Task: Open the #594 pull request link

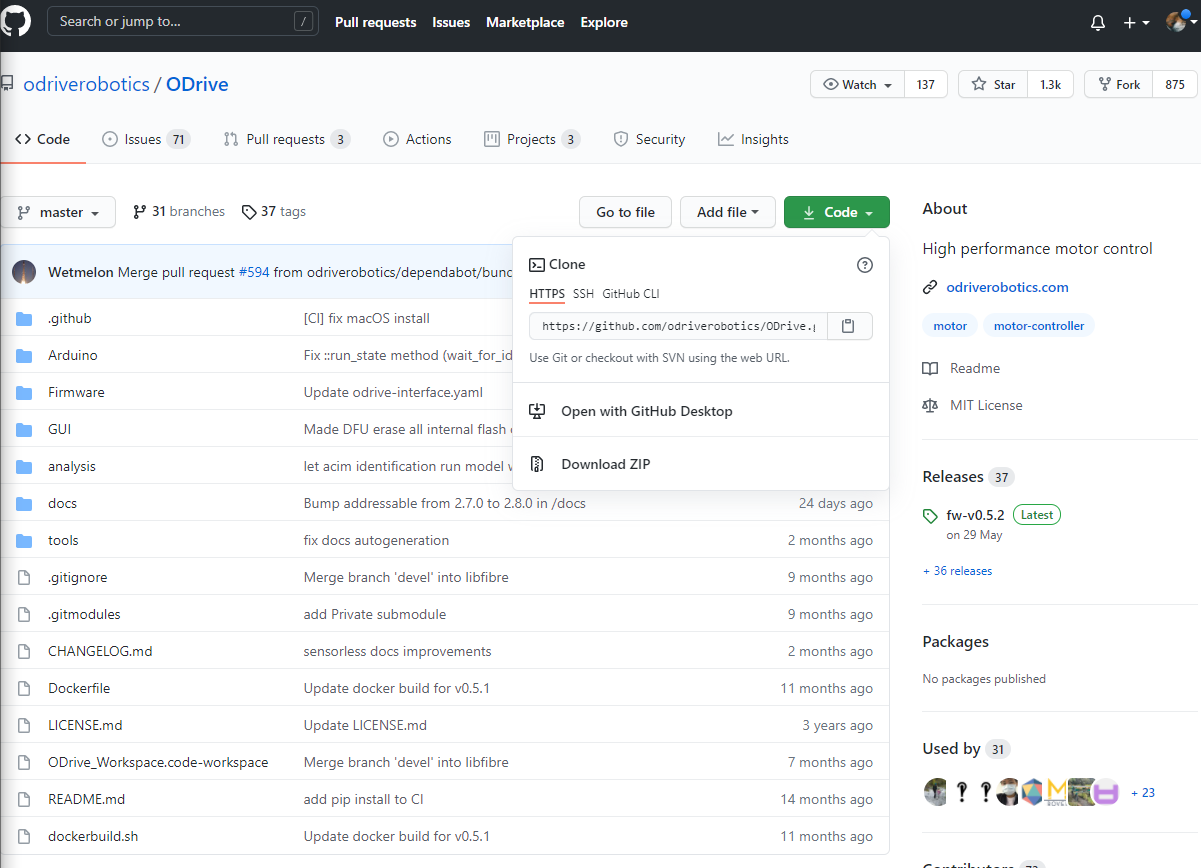Action: click(x=254, y=271)
